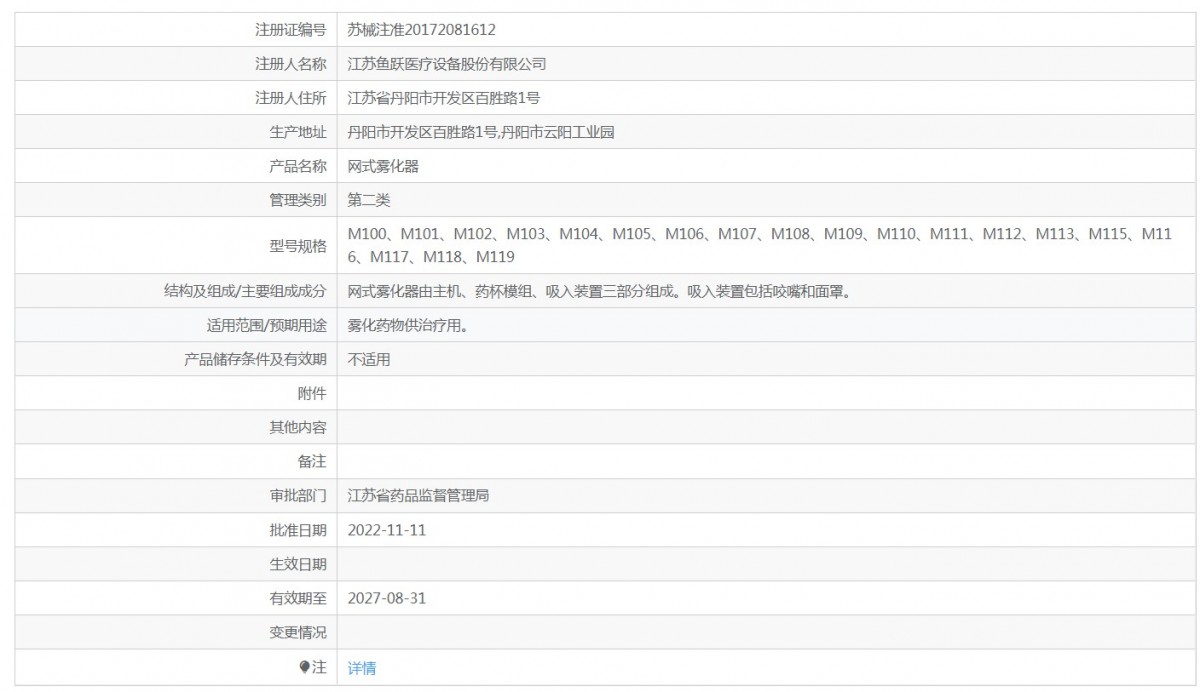Screen dimensions: 1200x692
Task: Click the 管理类别 label
Action: click(x=298, y=200)
